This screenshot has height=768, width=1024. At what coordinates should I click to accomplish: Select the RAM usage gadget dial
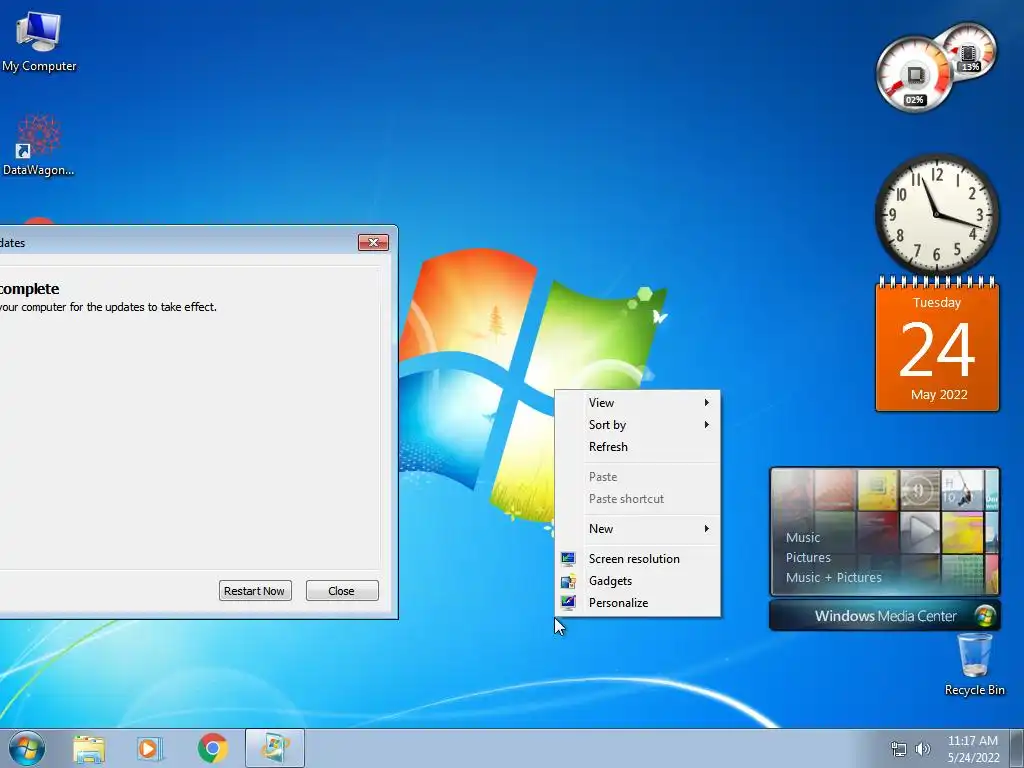(x=970, y=50)
